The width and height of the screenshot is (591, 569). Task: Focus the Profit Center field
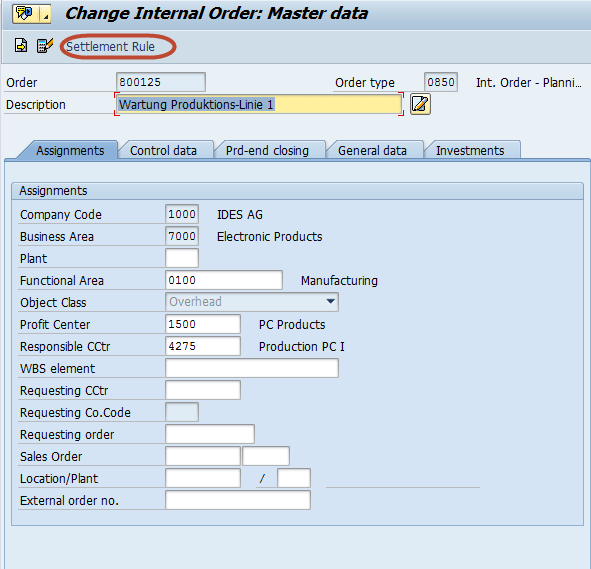click(x=203, y=324)
